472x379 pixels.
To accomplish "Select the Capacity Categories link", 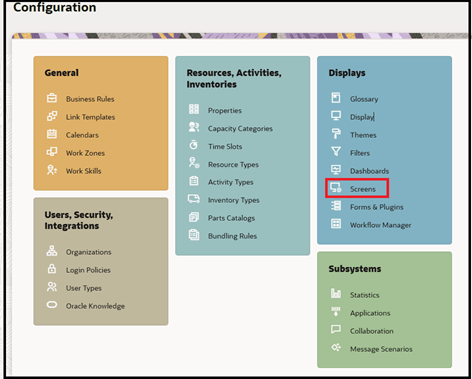I will click(x=240, y=129).
